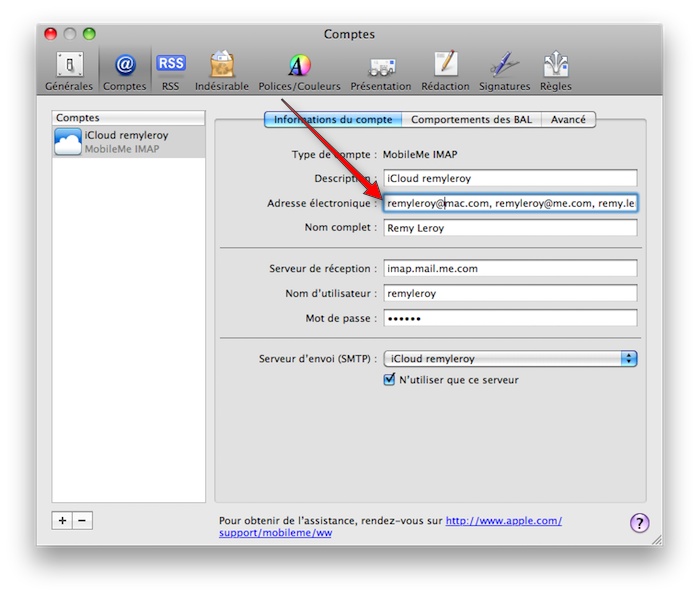The width and height of the screenshot is (700, 596).
Task: Add a new account with plus button
Action: pyautogui.click(x=62, y=521)
